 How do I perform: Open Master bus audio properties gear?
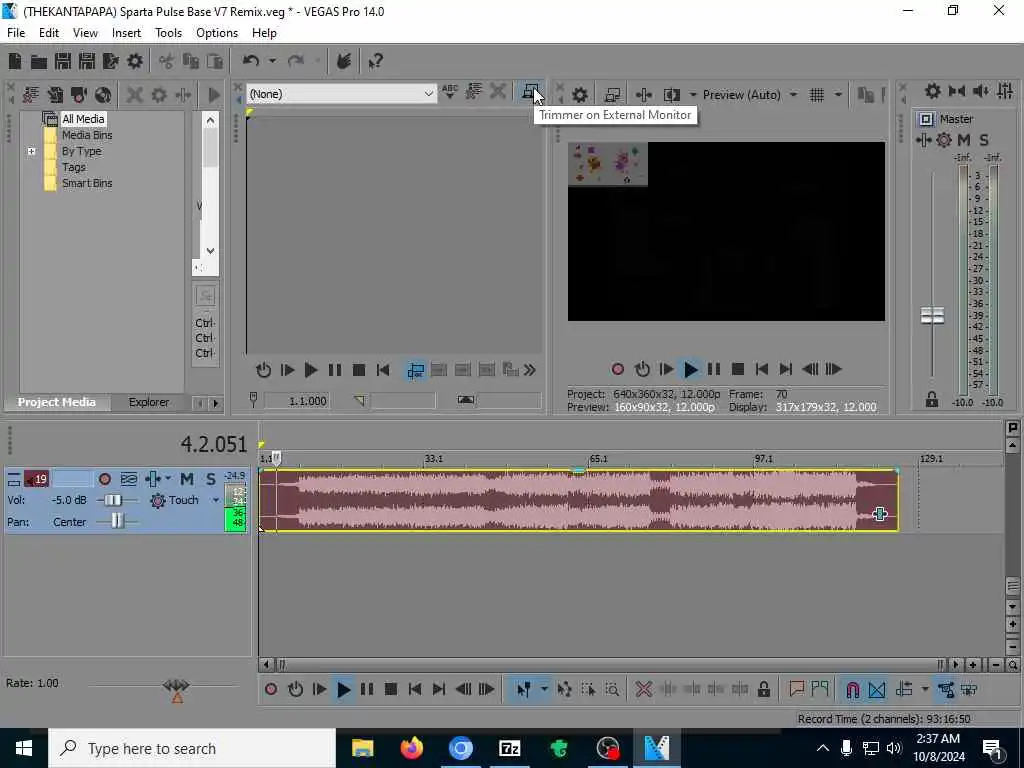click(x=933, y=91)
